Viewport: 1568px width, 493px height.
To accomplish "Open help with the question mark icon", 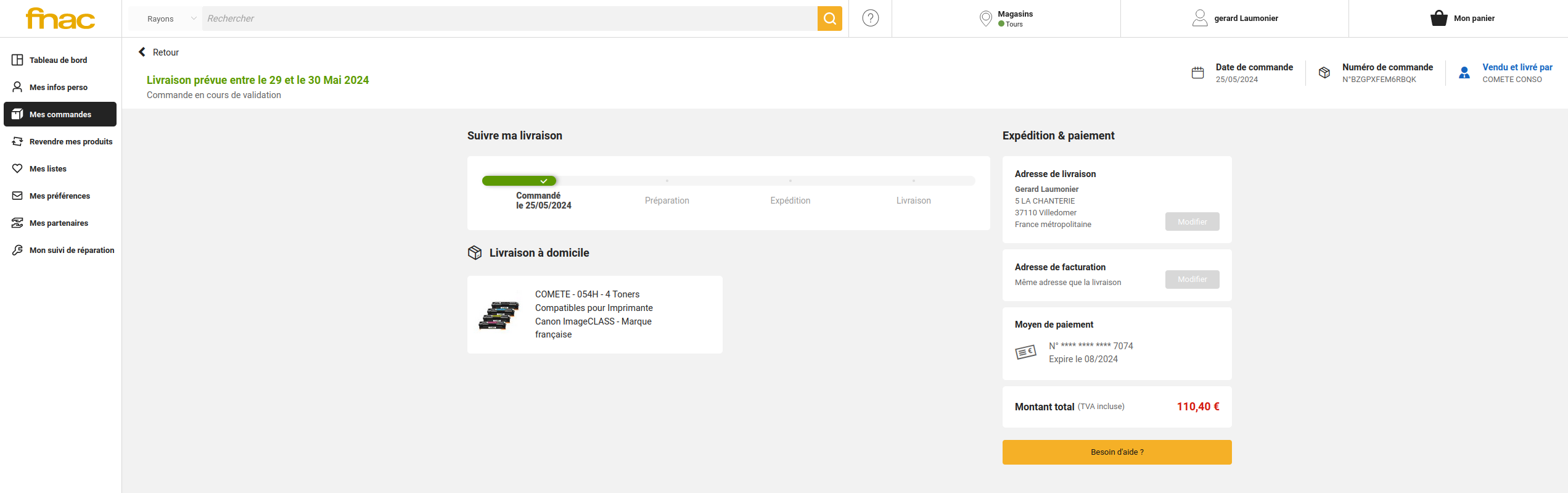I will pos(870,19).
